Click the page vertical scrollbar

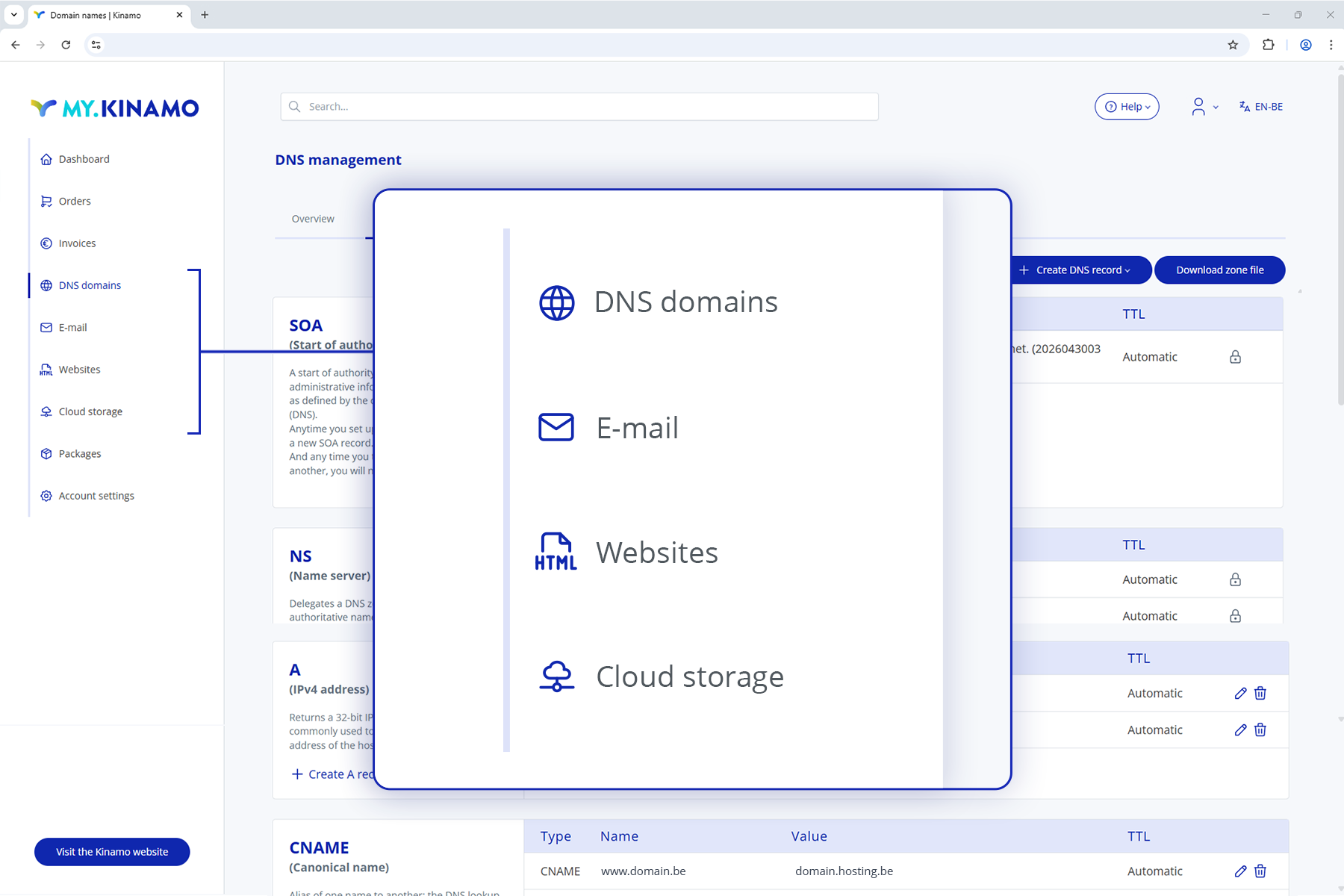pyautogui.click(x=1340, y=239)
